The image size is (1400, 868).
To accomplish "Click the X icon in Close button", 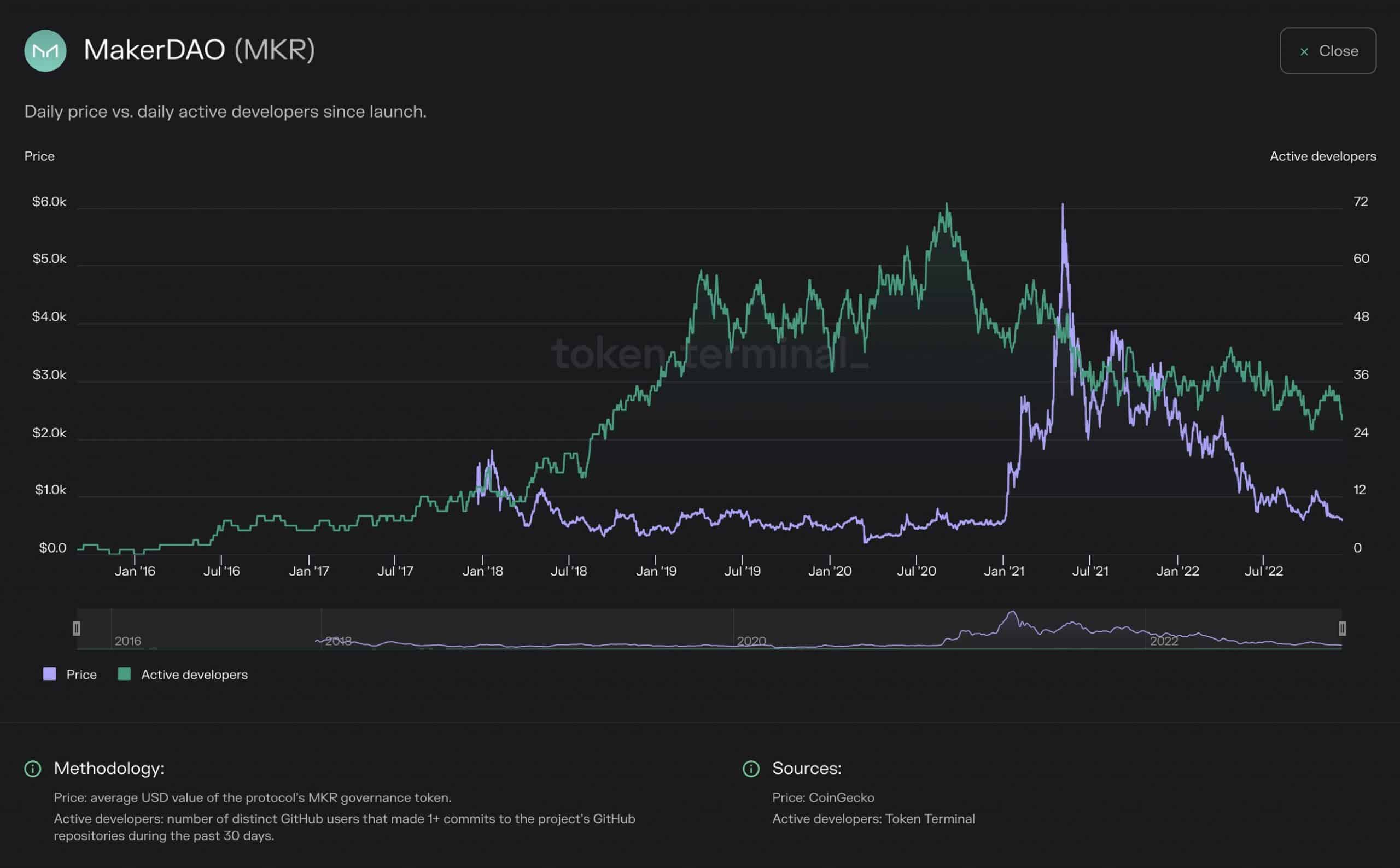I will click(1304, 52).
